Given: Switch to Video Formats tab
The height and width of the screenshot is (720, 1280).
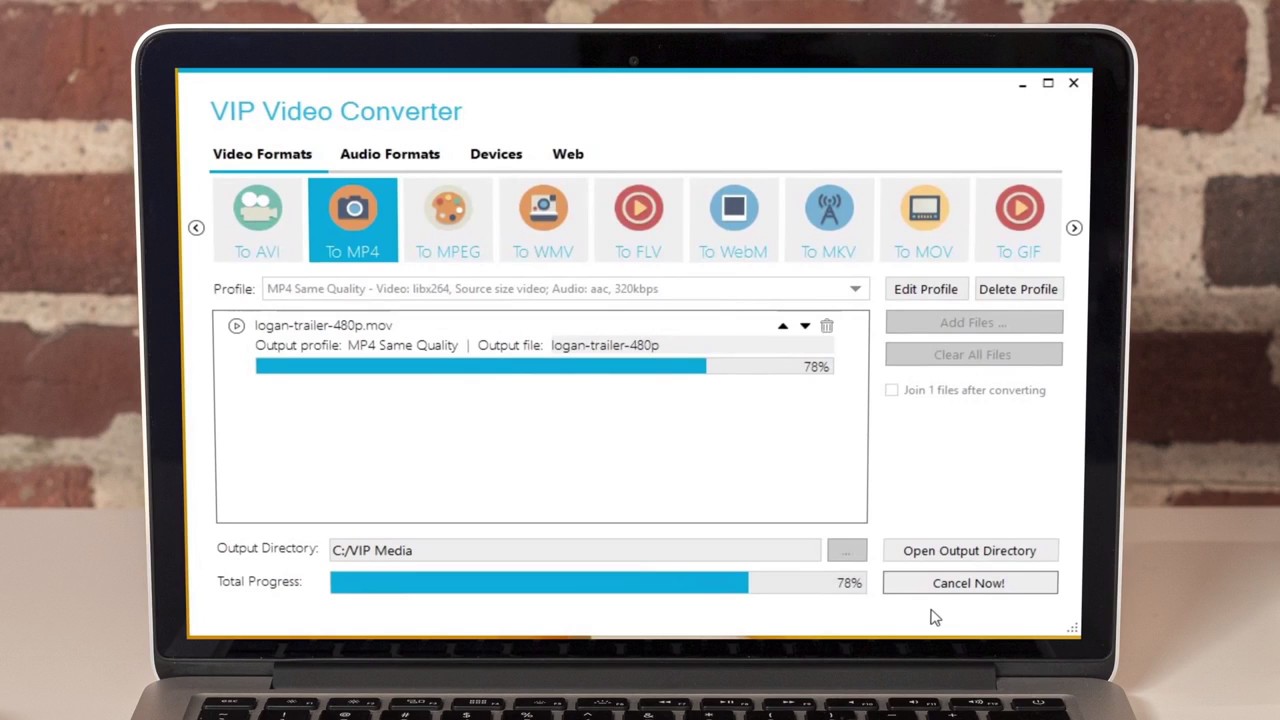Looking at the screenshot, I should tap(262, 154).
